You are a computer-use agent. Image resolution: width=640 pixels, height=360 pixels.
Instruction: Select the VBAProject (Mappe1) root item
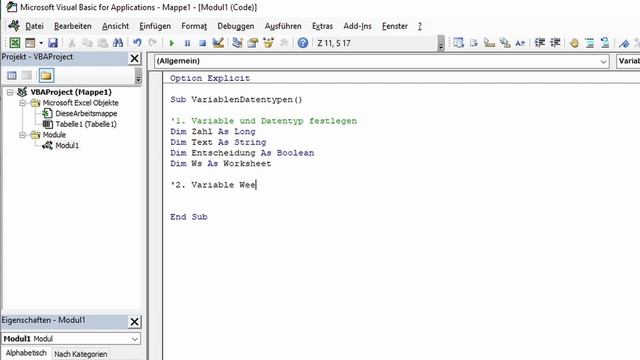71,92
